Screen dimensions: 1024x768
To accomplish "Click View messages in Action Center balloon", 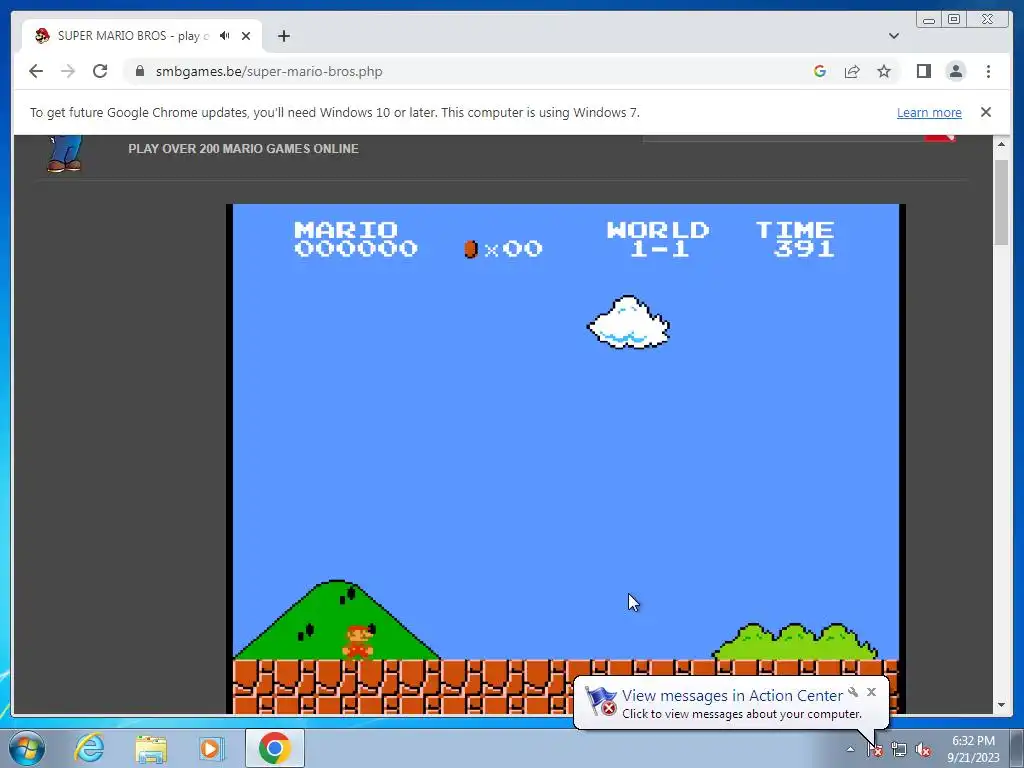I will [732, 696].
